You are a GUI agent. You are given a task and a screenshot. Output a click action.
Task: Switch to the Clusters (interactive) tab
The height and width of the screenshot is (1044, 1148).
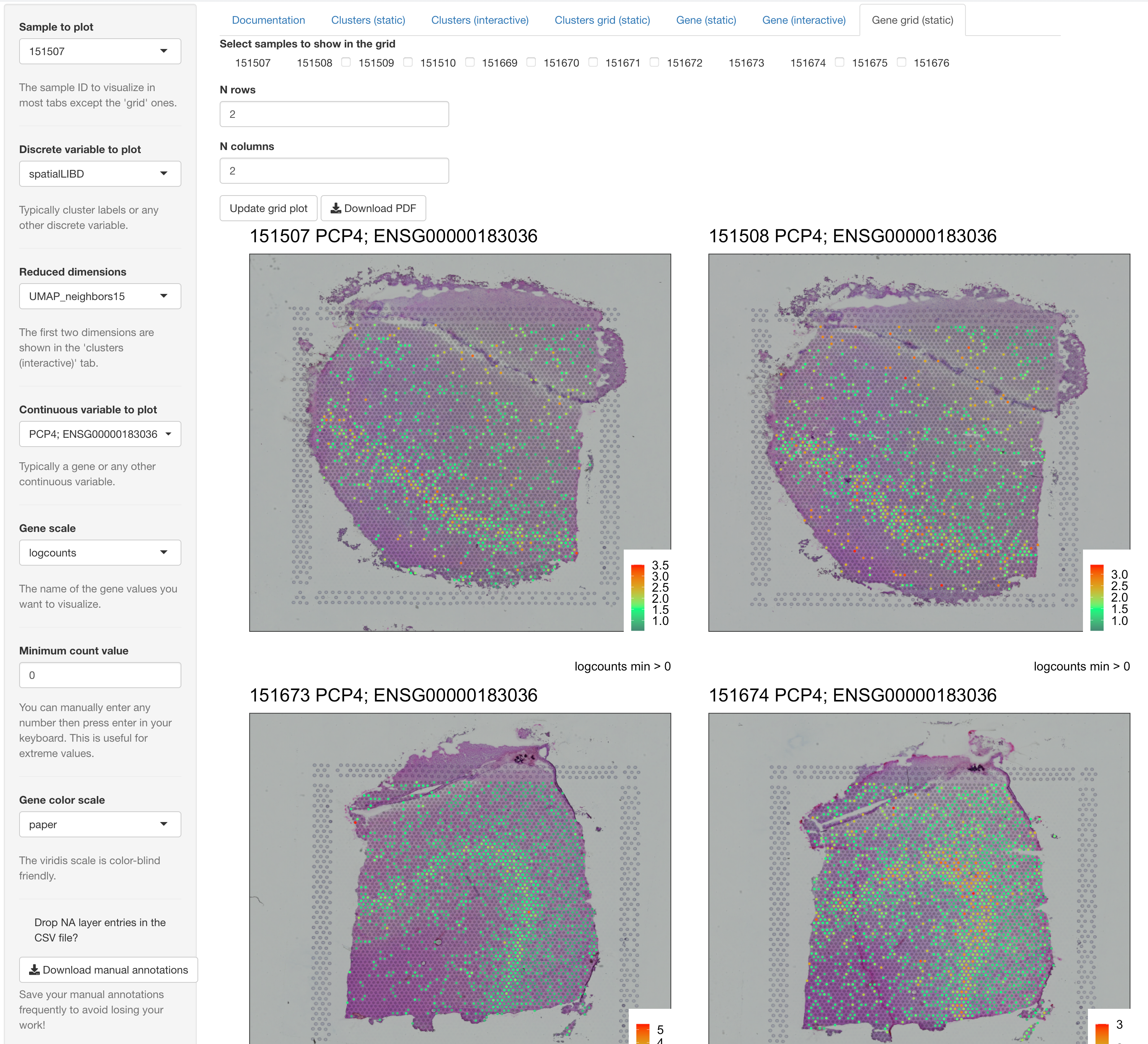click(479, 21)
